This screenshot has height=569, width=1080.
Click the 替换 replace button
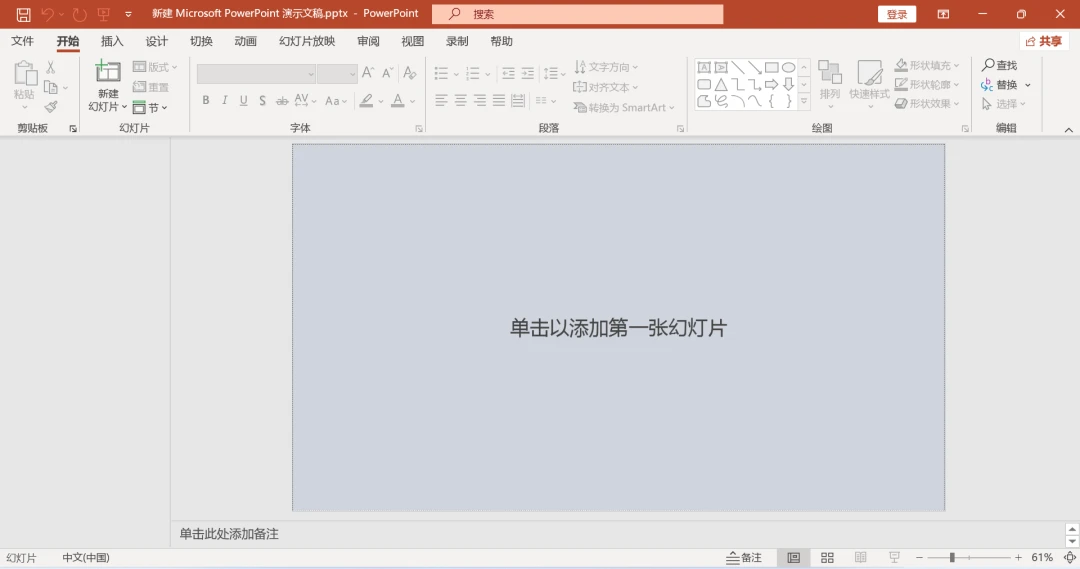coord(999,85)
